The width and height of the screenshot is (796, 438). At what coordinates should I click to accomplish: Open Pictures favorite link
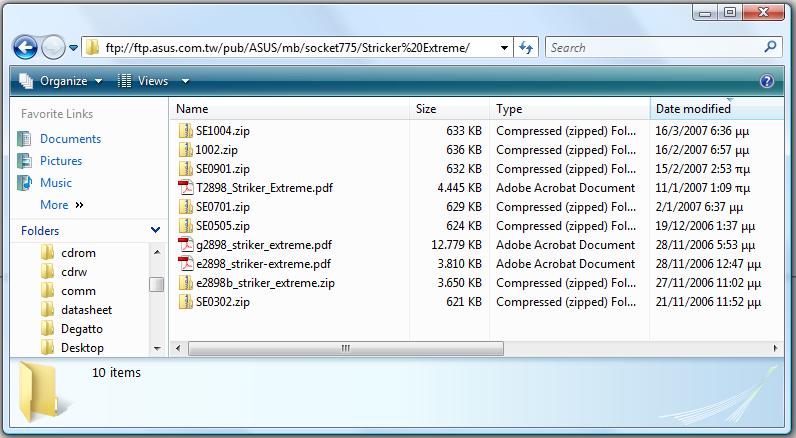(61, 160)
